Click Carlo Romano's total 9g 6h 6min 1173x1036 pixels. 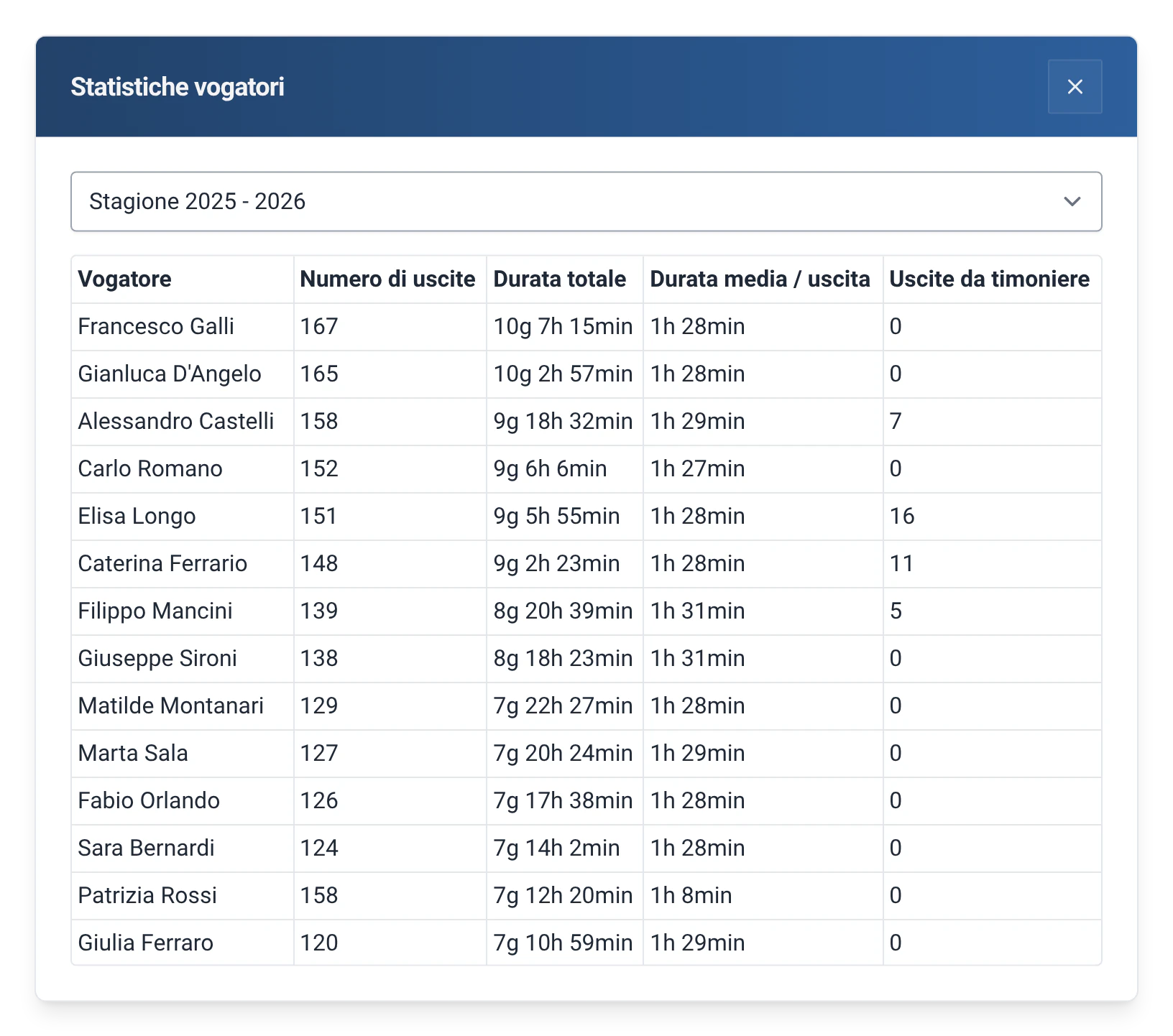tap(550, 468)
